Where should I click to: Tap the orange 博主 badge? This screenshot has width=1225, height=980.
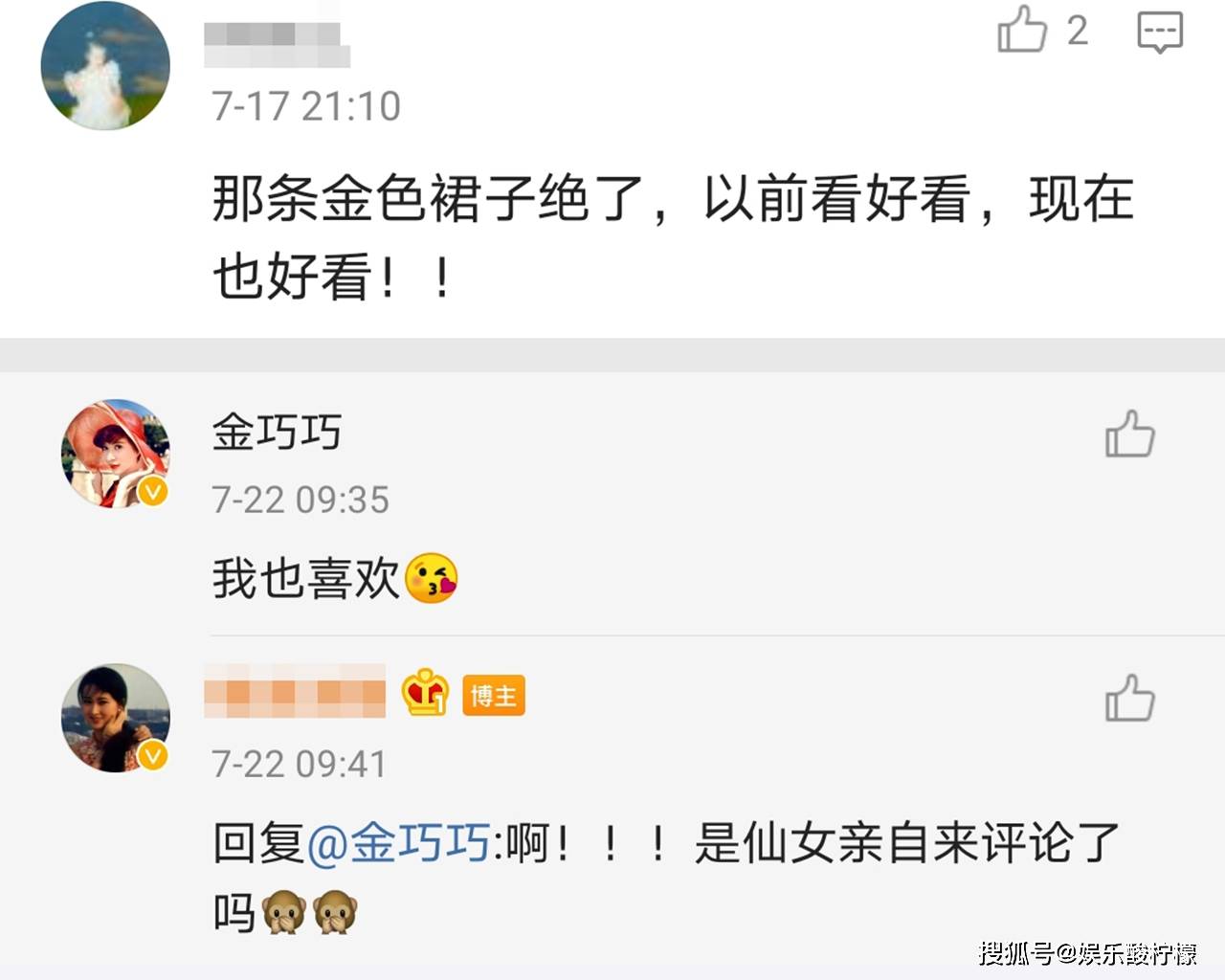click(494, 696)
